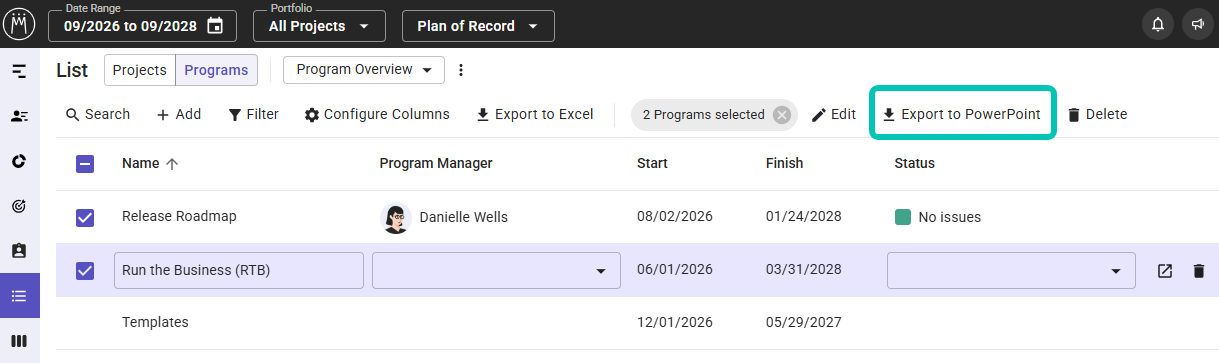Click Export to PowerPoint

click(962, 115)
